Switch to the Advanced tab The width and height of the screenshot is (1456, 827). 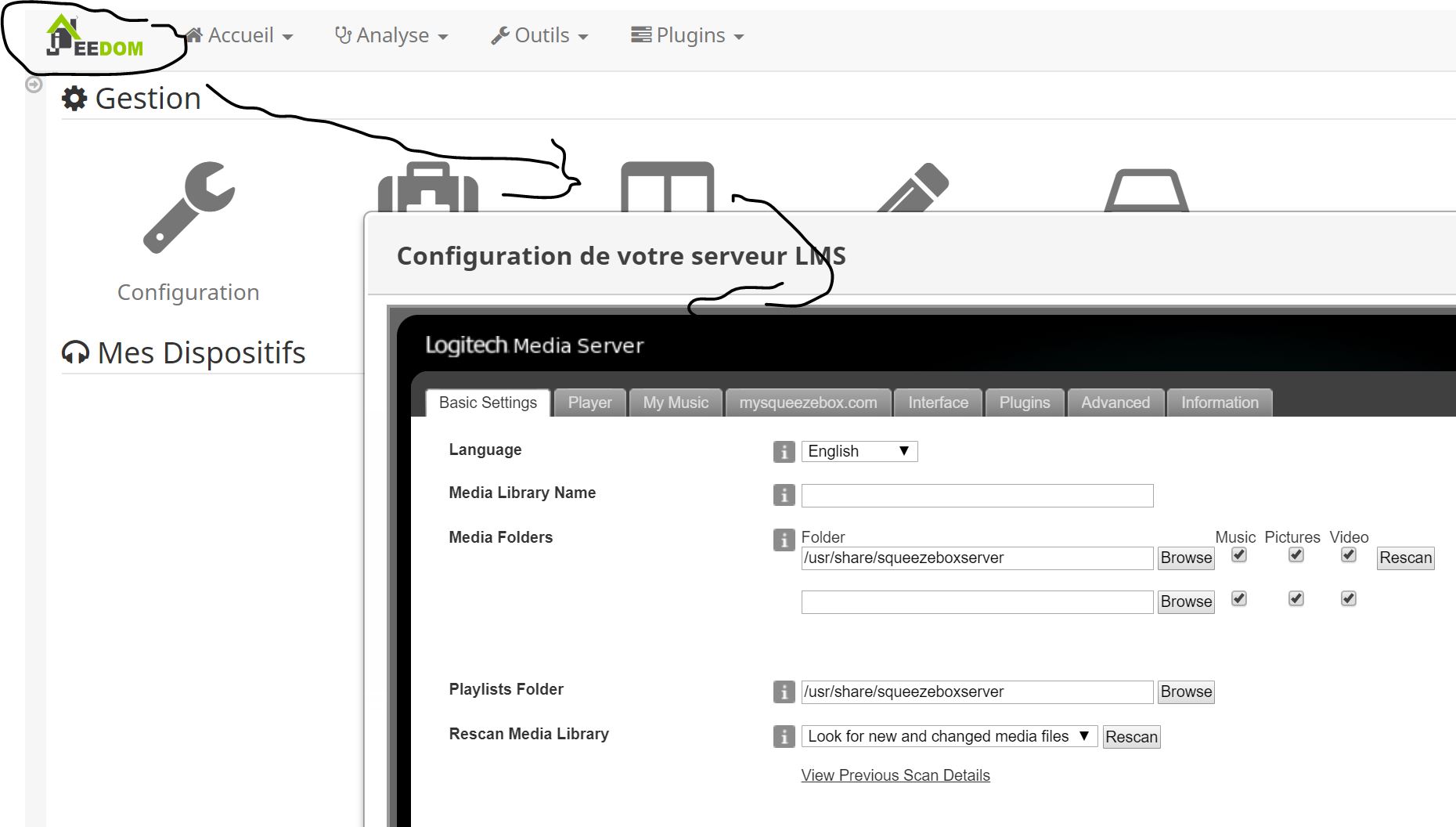coord(1115,403)
